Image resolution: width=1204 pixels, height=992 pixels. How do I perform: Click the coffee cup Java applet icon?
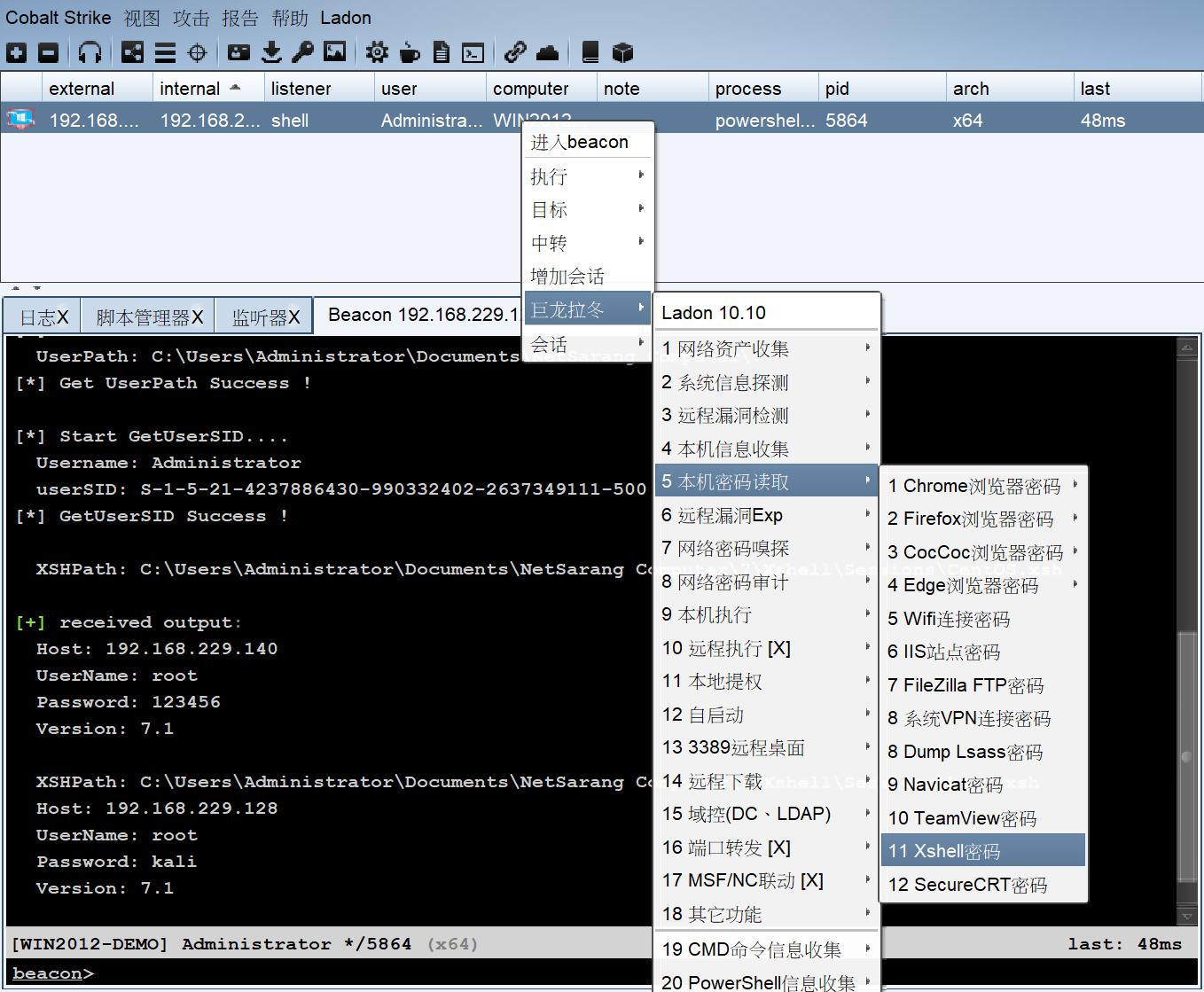tap(410, 53)
